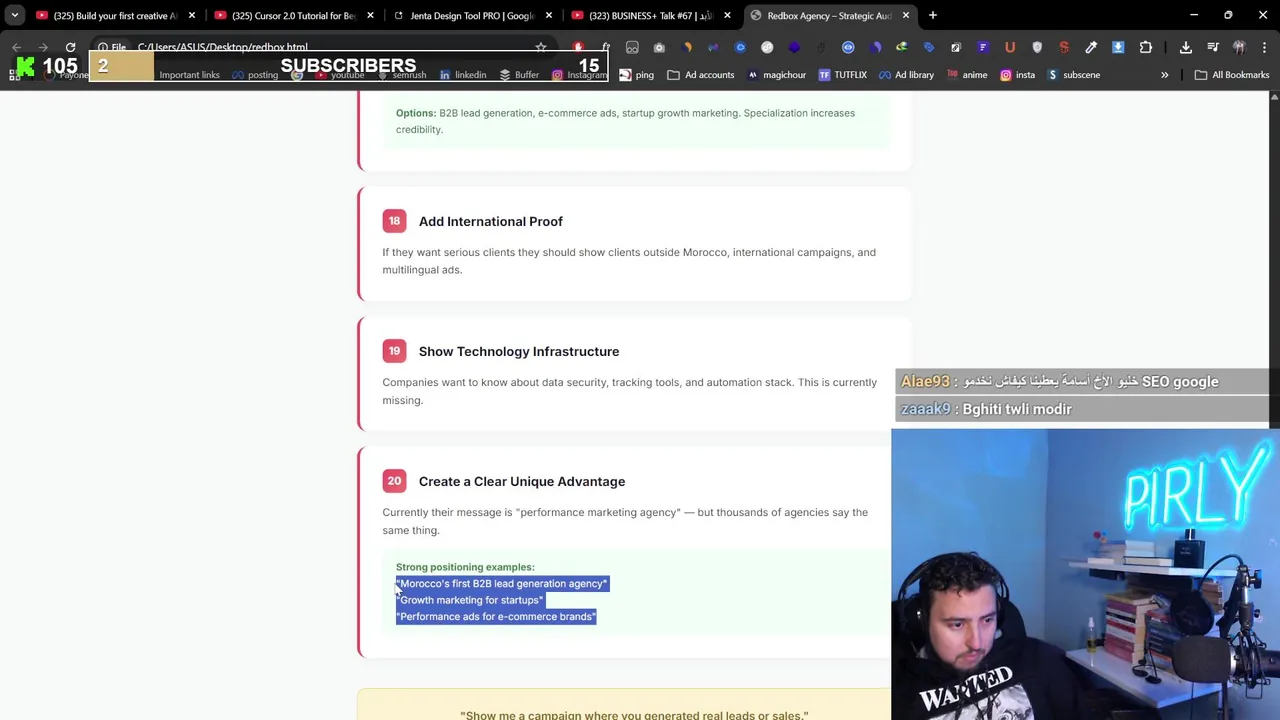Open the profile avatar menu
This screenshot has width=1280, height=720.
coord(1239,47)
